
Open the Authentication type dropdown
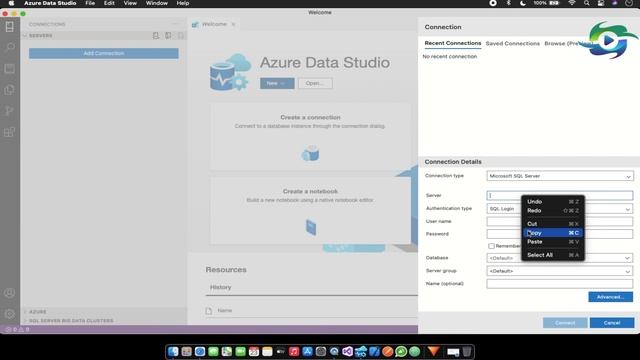[x=560, y=209]
